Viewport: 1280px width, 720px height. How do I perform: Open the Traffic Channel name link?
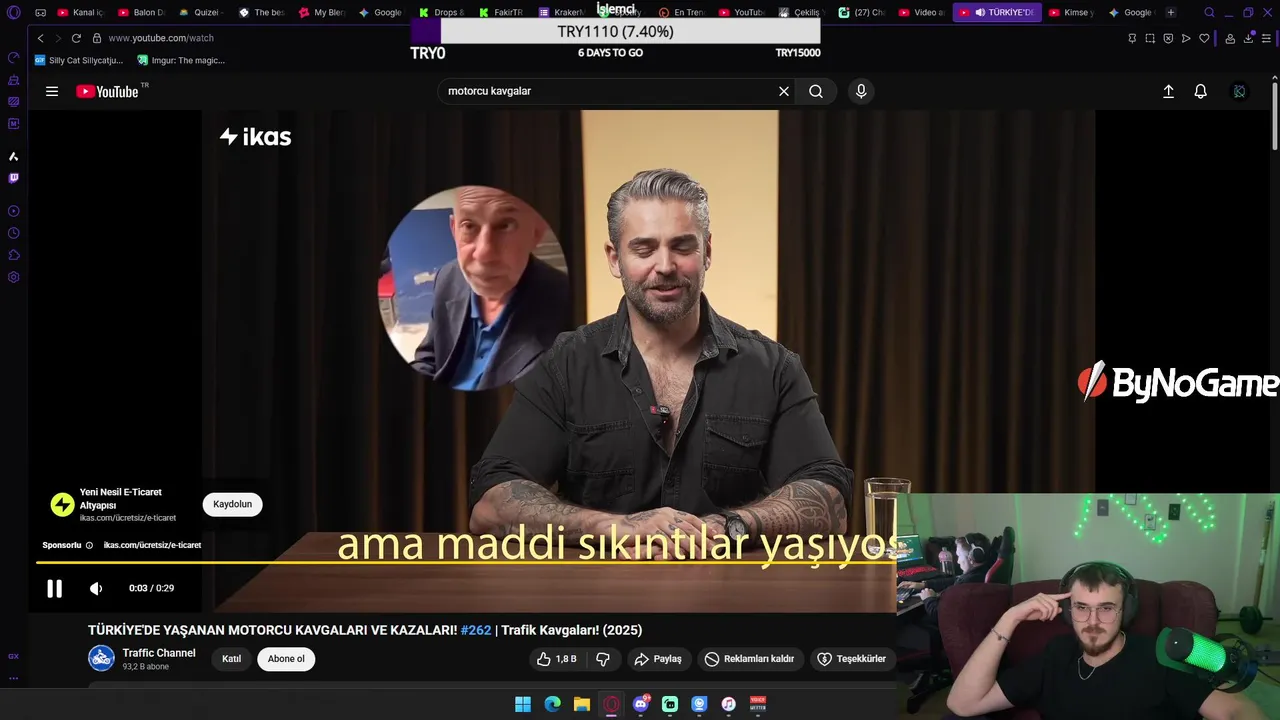point(159,653)
